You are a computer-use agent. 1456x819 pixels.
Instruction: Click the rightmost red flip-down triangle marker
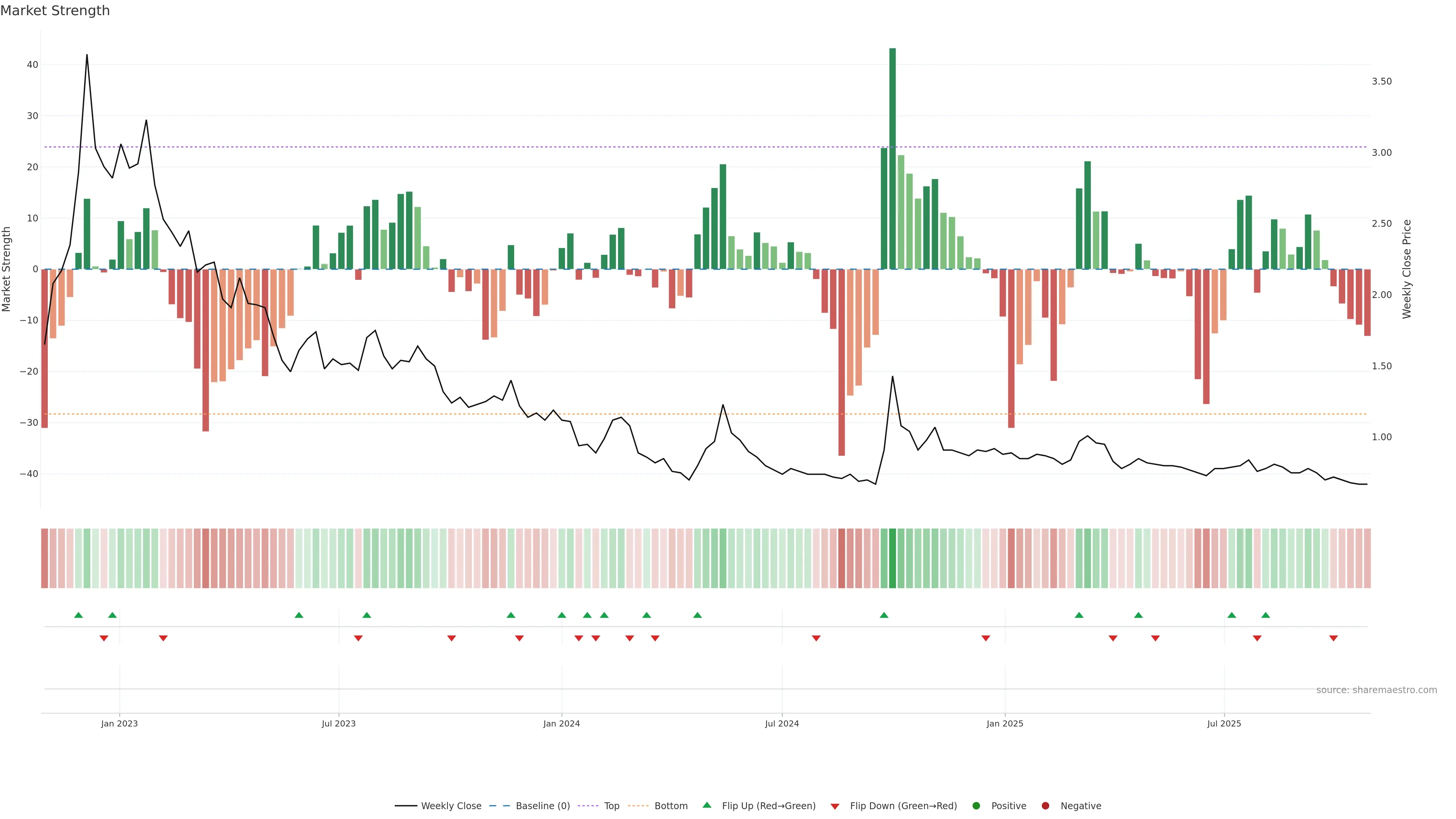(1334, 638)
